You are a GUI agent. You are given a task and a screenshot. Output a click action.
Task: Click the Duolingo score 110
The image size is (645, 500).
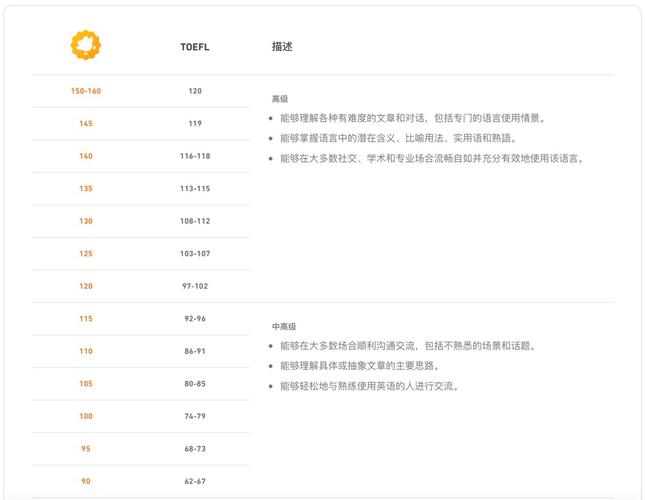pyautogui.click(x=86, y=351)
